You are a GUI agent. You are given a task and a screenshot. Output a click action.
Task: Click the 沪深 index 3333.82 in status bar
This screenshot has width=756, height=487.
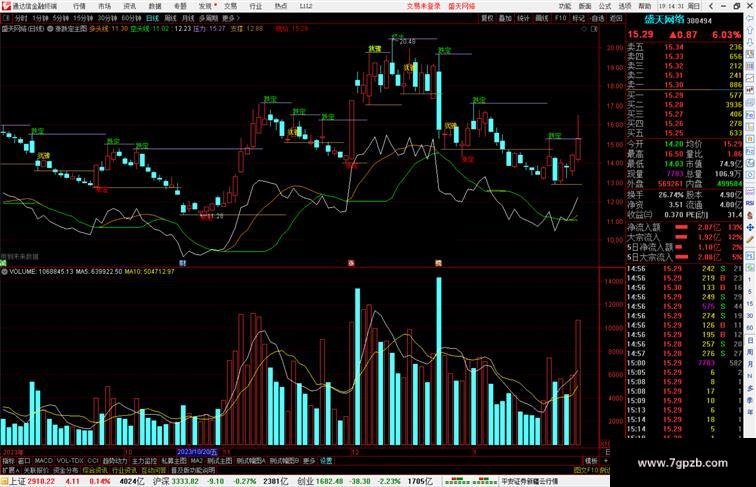click(185, 481)
